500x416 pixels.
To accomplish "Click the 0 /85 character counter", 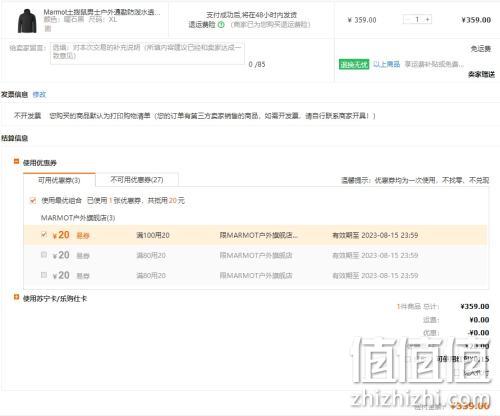I will coord(257,64).
